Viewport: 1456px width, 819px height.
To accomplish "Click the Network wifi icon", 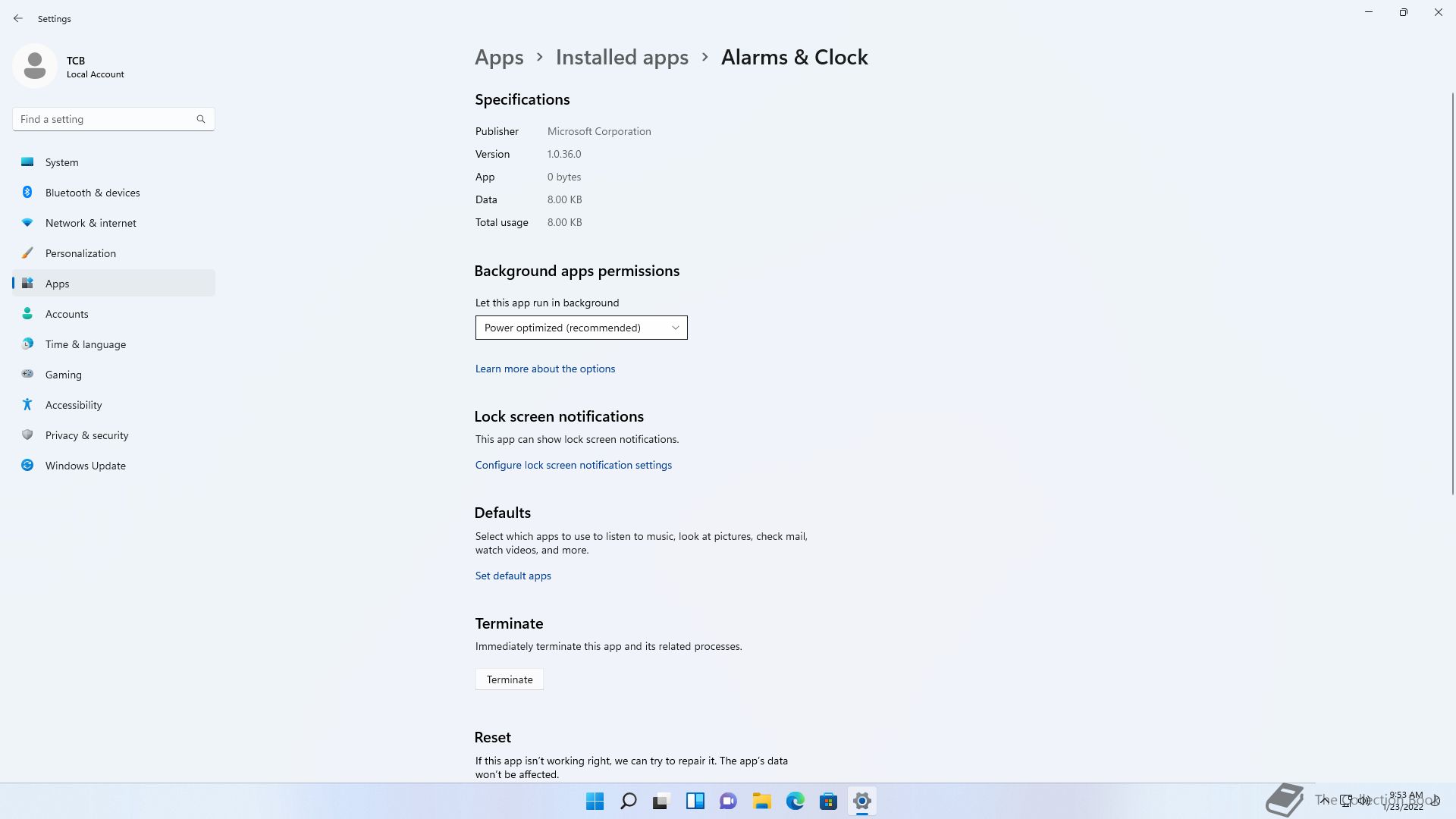I will [x=27, y=223].
